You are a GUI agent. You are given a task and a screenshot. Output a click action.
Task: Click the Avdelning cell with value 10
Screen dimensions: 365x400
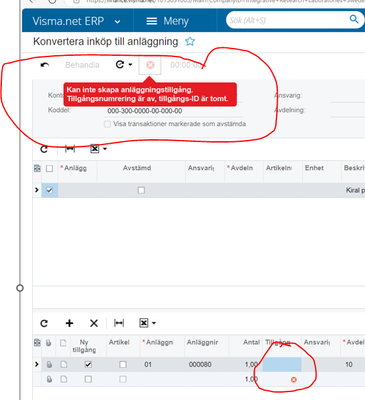click(x=349, y=365)
